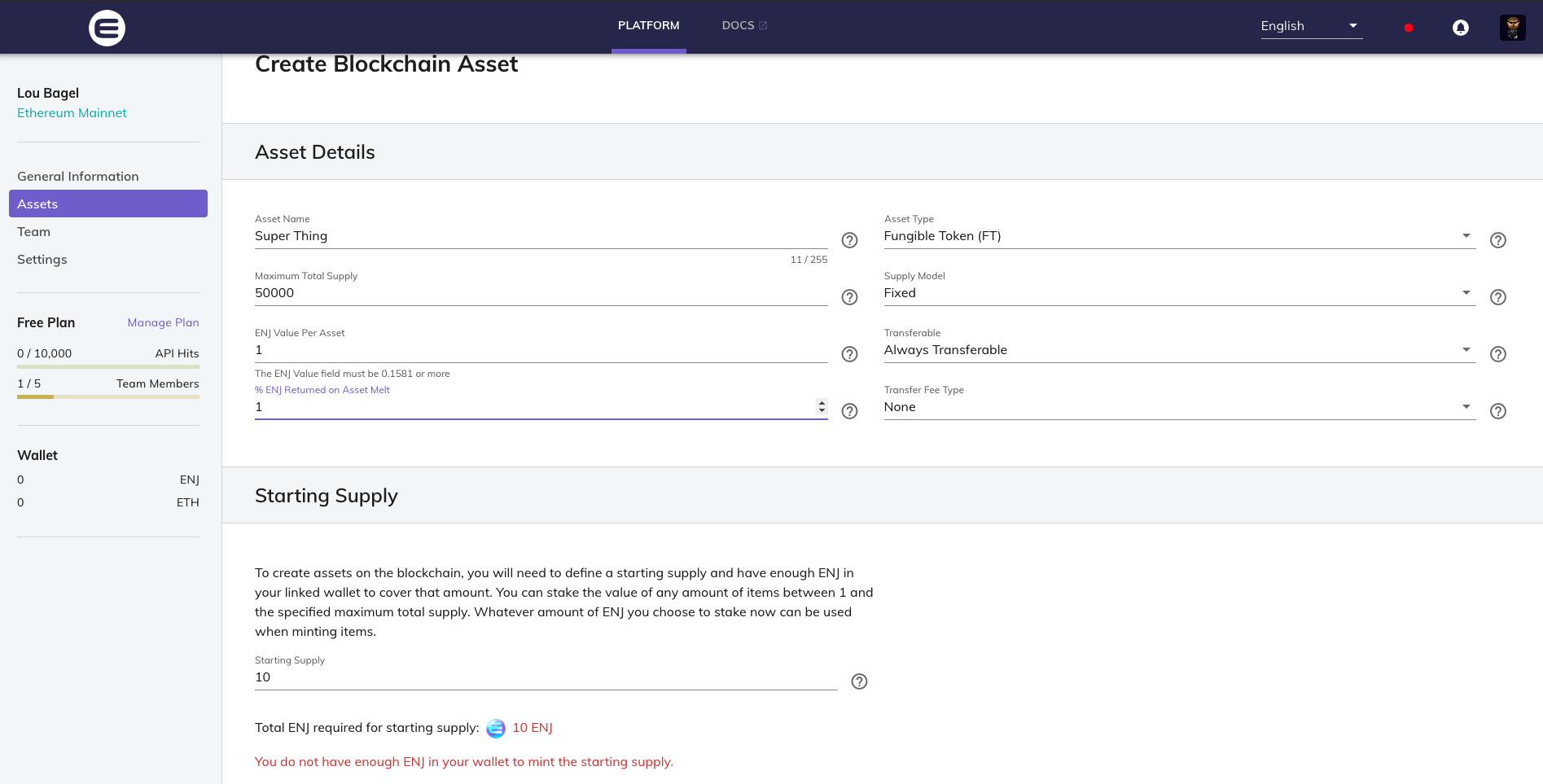Adjust the ENJ Returned percentage stepper
1543x784 pixels.
822,406
